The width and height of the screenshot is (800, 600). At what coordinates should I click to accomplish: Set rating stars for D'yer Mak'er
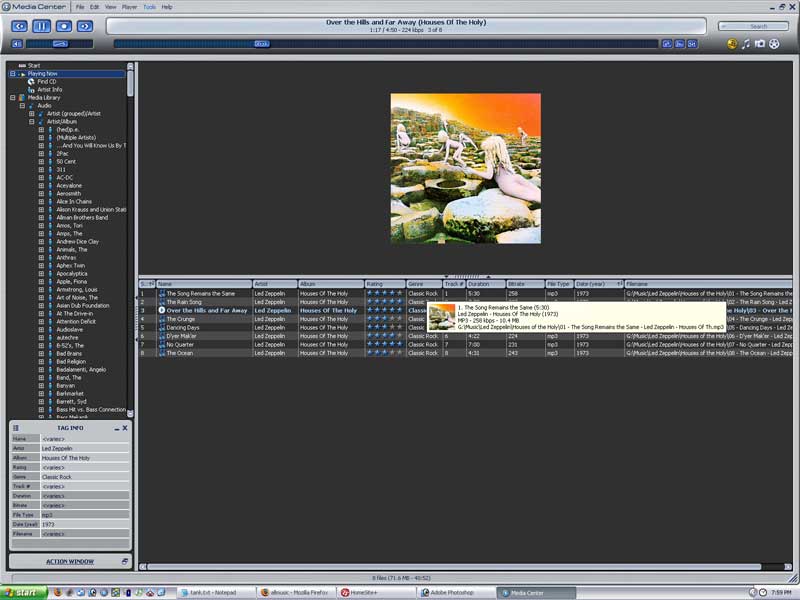(x=385, y=336)
